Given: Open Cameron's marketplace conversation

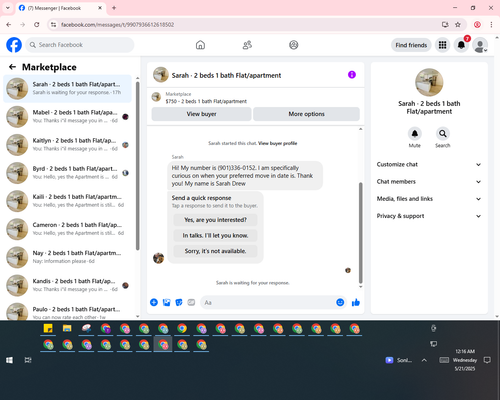Looking at the screenshot, I should pyautogui.click(x=67, y=229).
